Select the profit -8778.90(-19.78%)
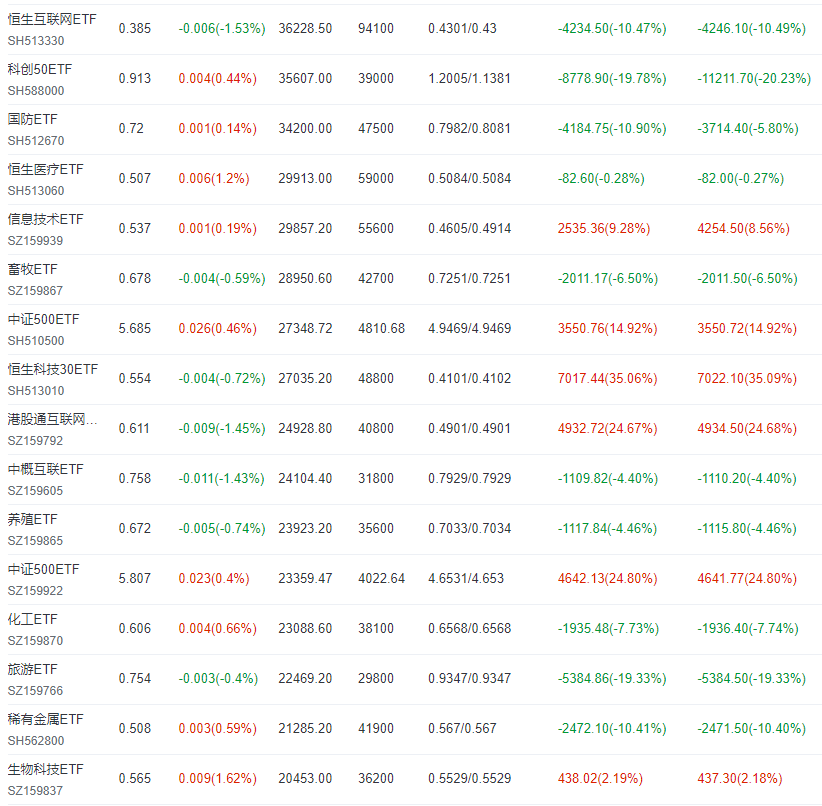822x806 pixels. pyautogui.click(x=612, y=79)
